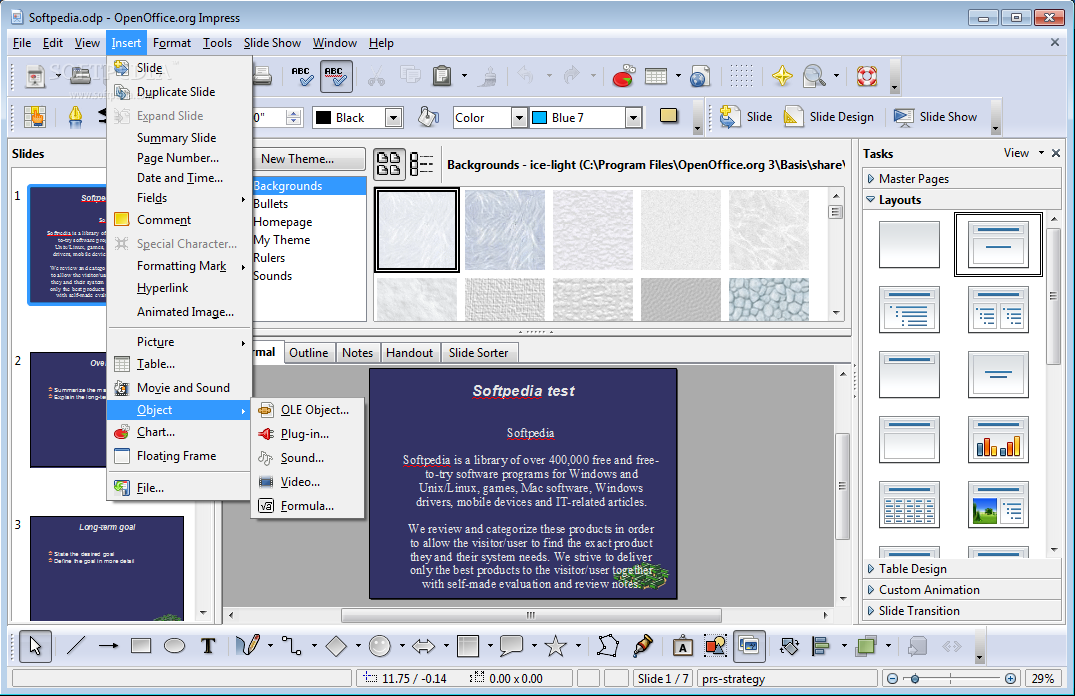Open the Slide Show menu
The width and height of the screenshot is (1075, 696).
[272, 43]
